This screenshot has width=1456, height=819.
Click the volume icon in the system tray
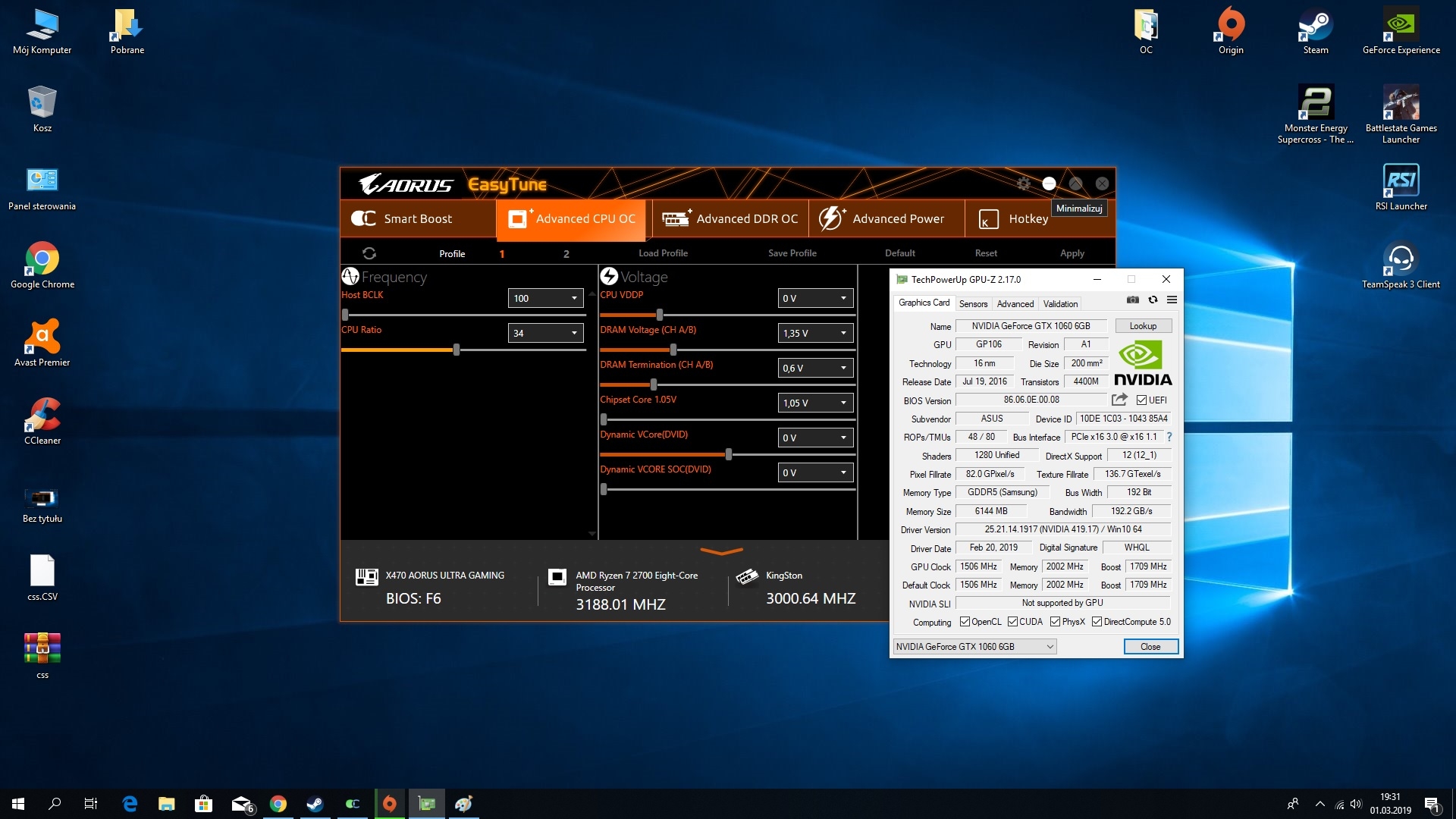(1356, 804)
